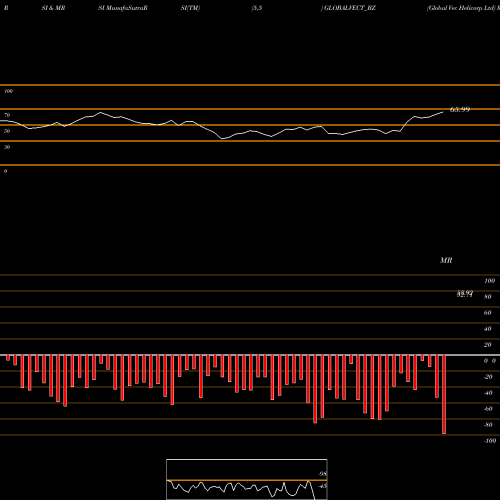The image size is (500, 500).
Task: Click the -45 label in the mini chart
Action: point(322,486)
